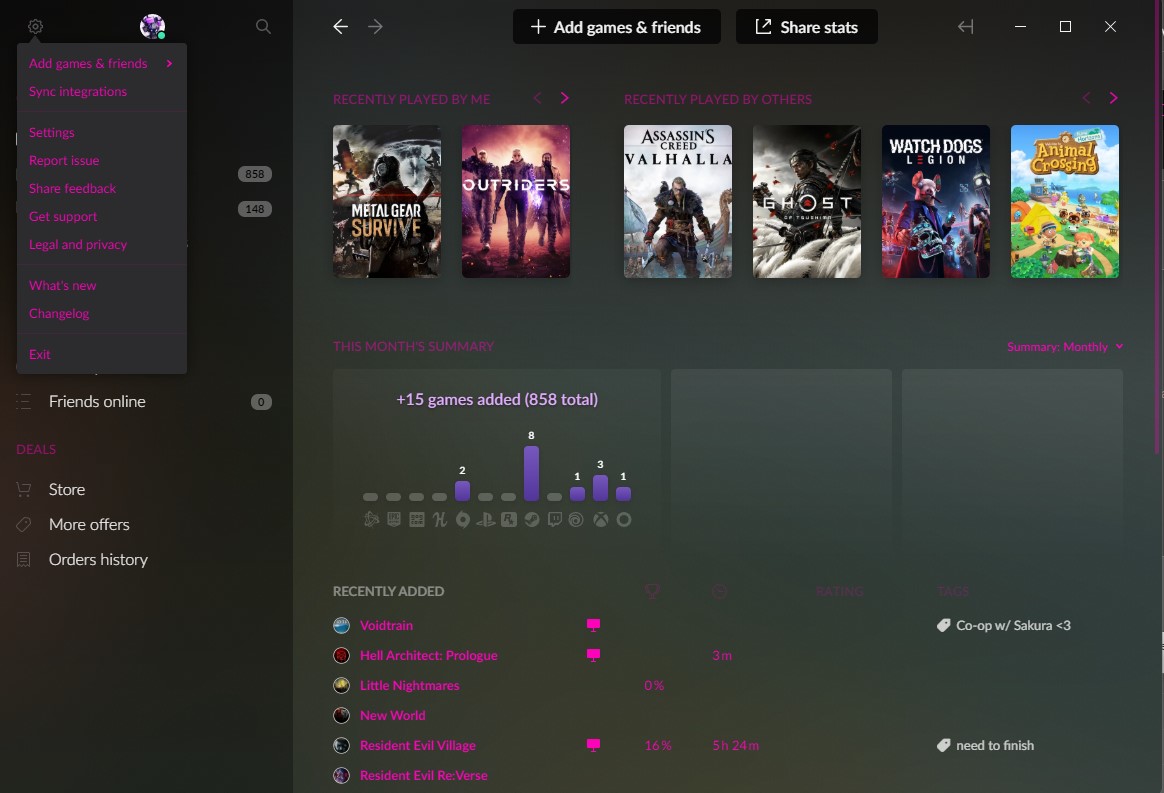
Task: Go forward with the right arrow
Action: tap(375, 27)
